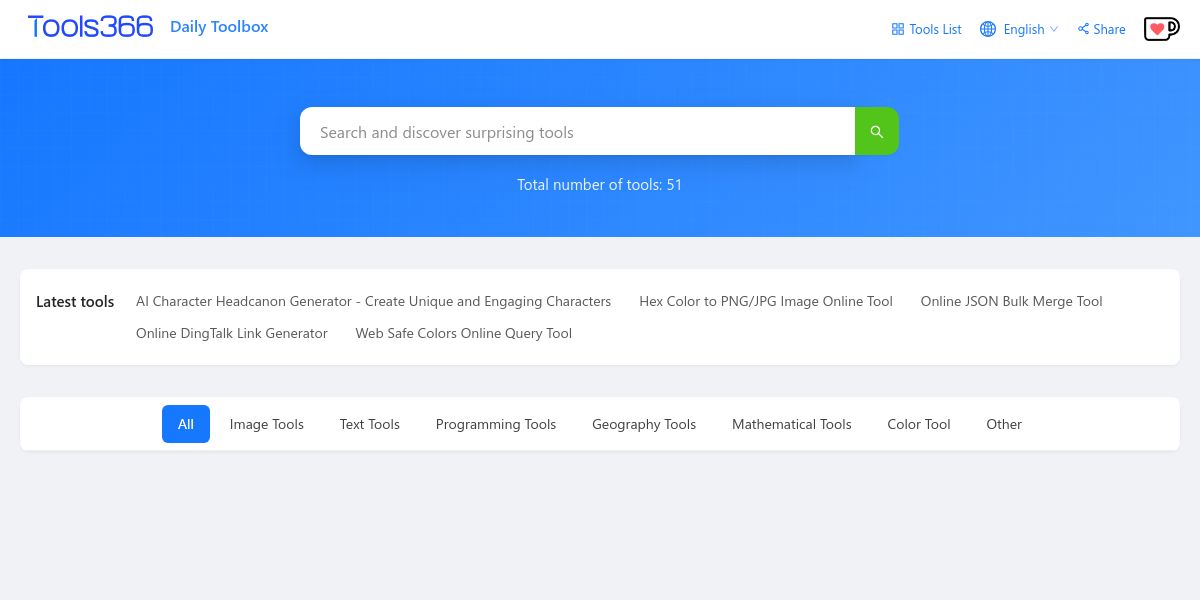The width and height of the screenshot is (1200, 600).
Task: Switch to Programming Tools tab
Action: click(x=496, y=424)
